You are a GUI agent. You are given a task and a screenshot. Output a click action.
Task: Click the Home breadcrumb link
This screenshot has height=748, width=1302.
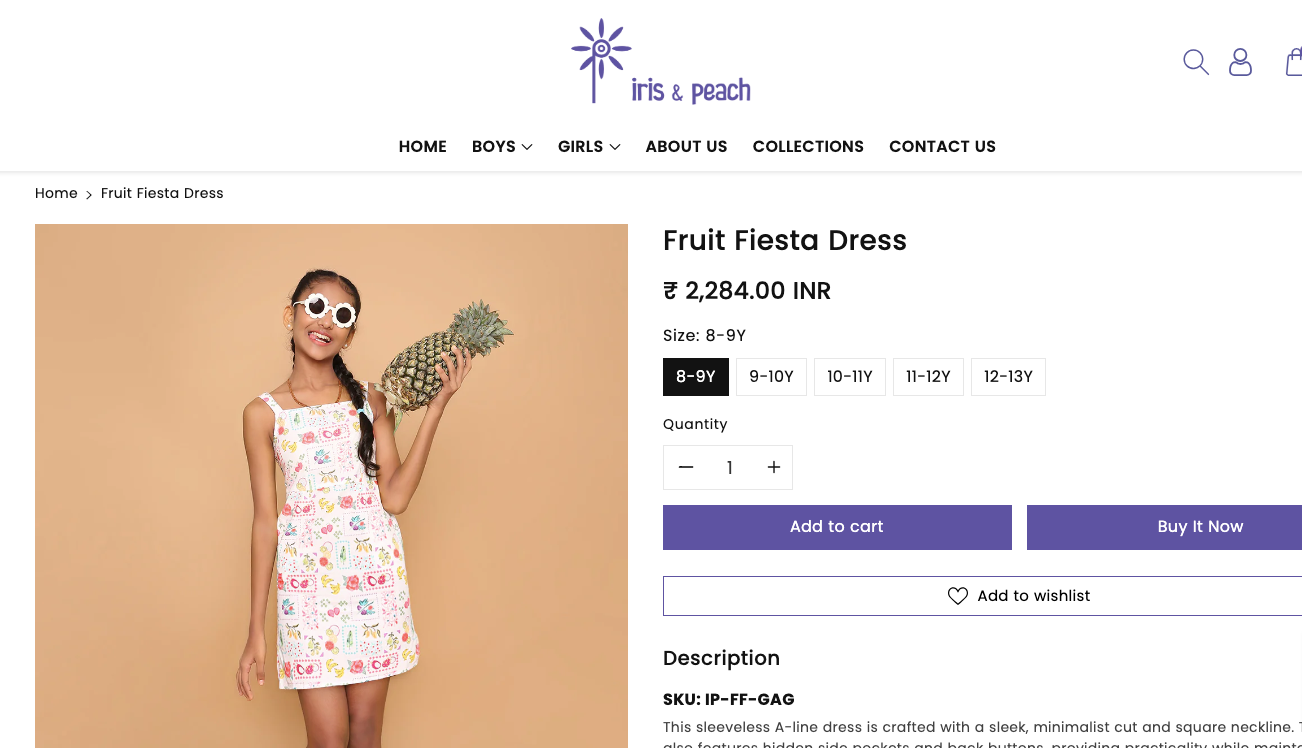[x=56, y=193]
